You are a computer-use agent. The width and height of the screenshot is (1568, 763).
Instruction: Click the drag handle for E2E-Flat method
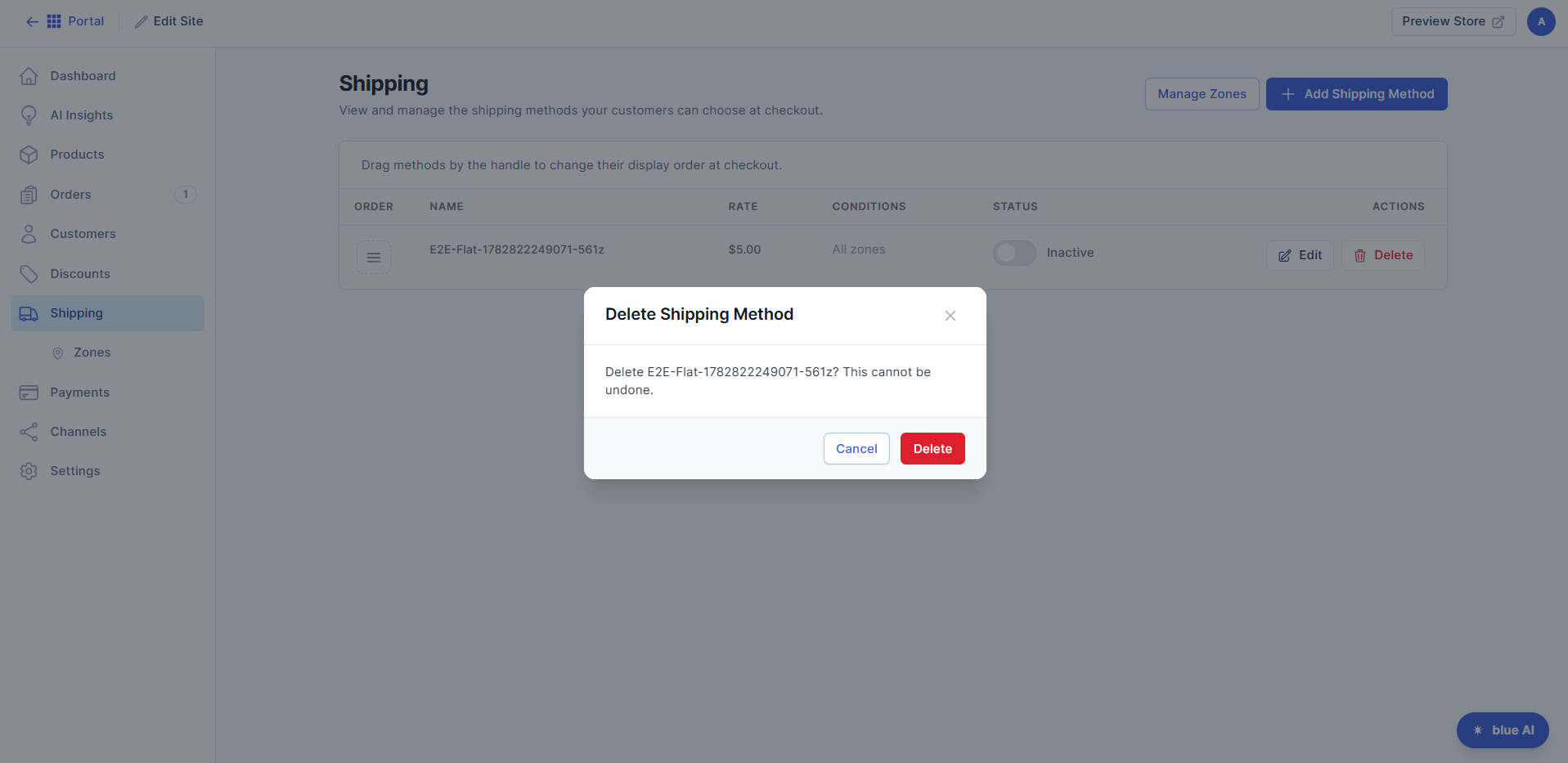click(374, 258)
